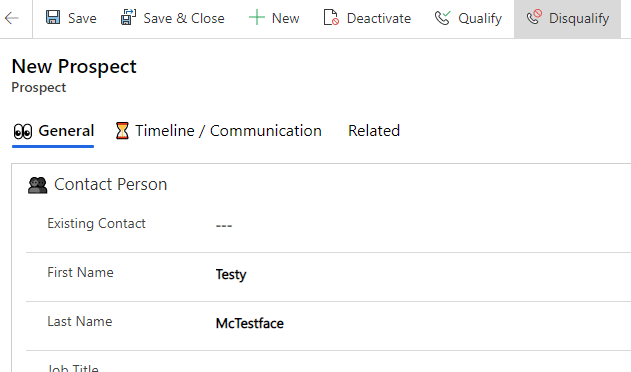
Task: Click the hourglass icon on Timeline tab
Action: point(122,131)
